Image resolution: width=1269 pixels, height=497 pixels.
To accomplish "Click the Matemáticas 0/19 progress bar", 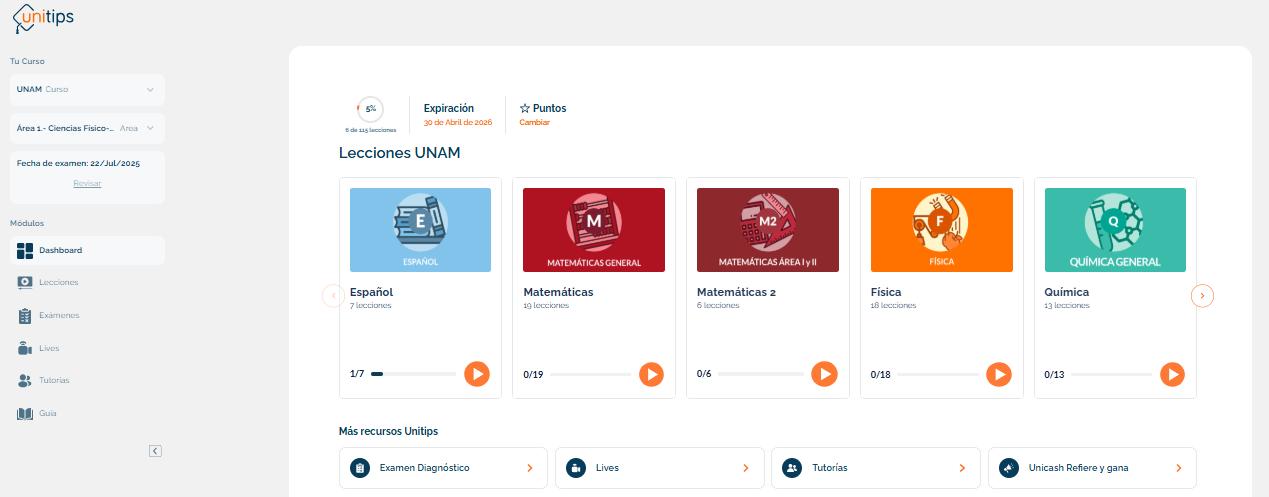I will 591,375.
